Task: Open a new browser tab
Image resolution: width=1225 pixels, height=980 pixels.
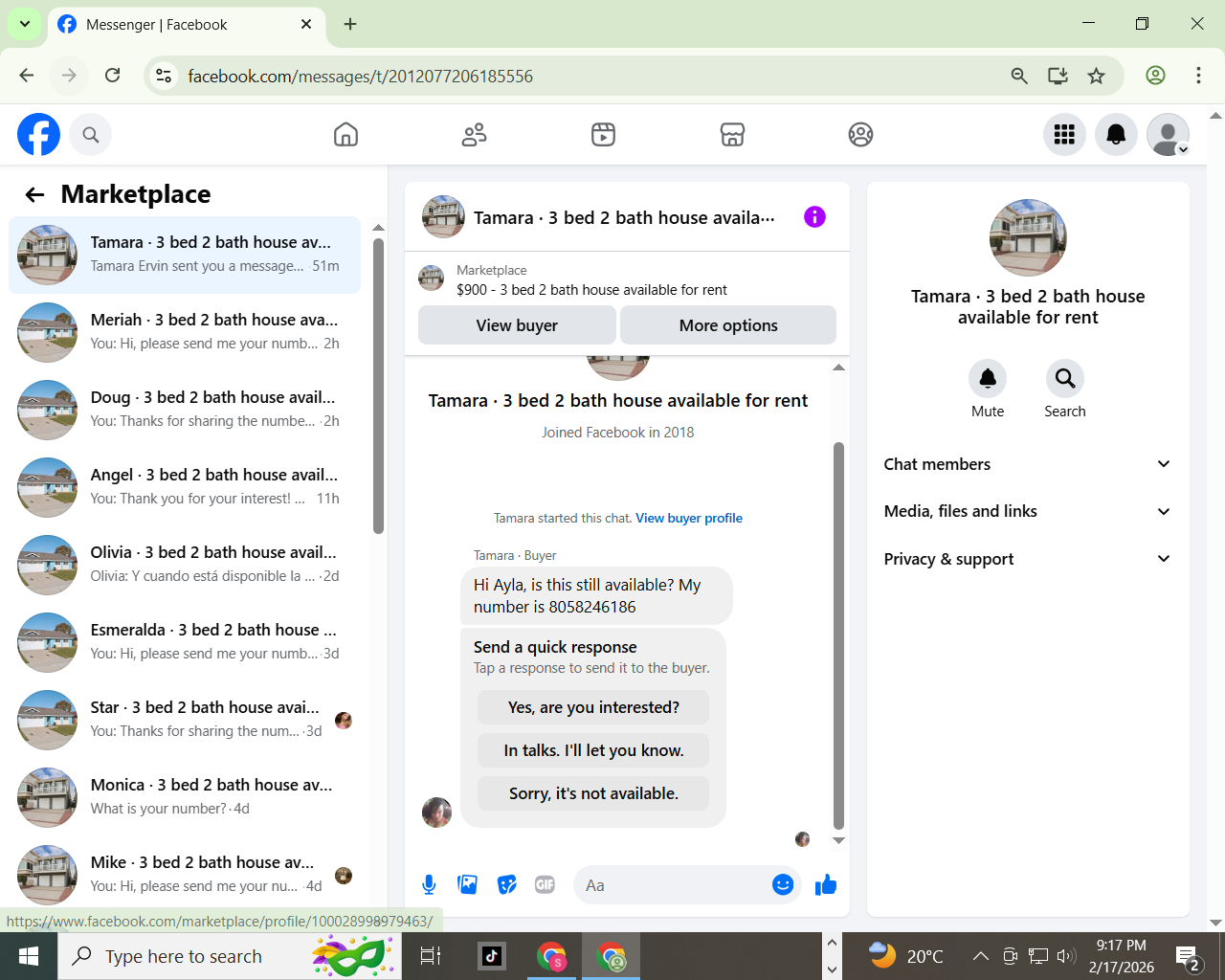Action: [350, 24]
